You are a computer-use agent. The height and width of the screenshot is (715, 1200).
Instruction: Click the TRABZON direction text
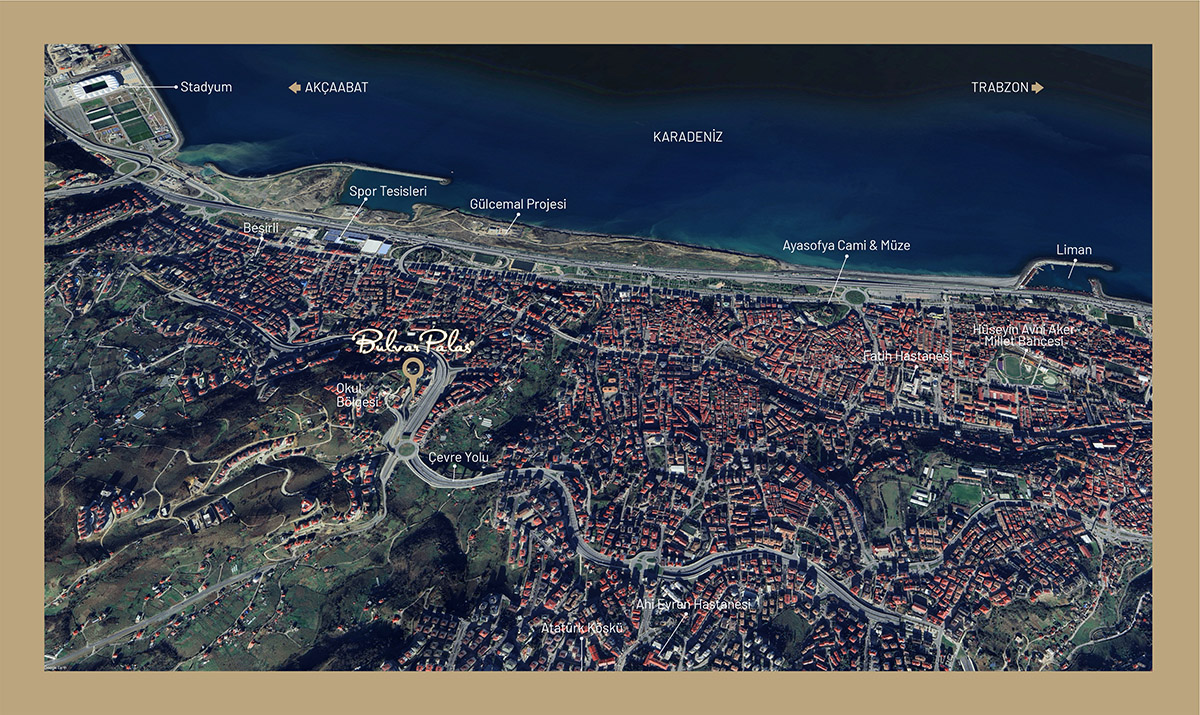click(x=999, y=88)
